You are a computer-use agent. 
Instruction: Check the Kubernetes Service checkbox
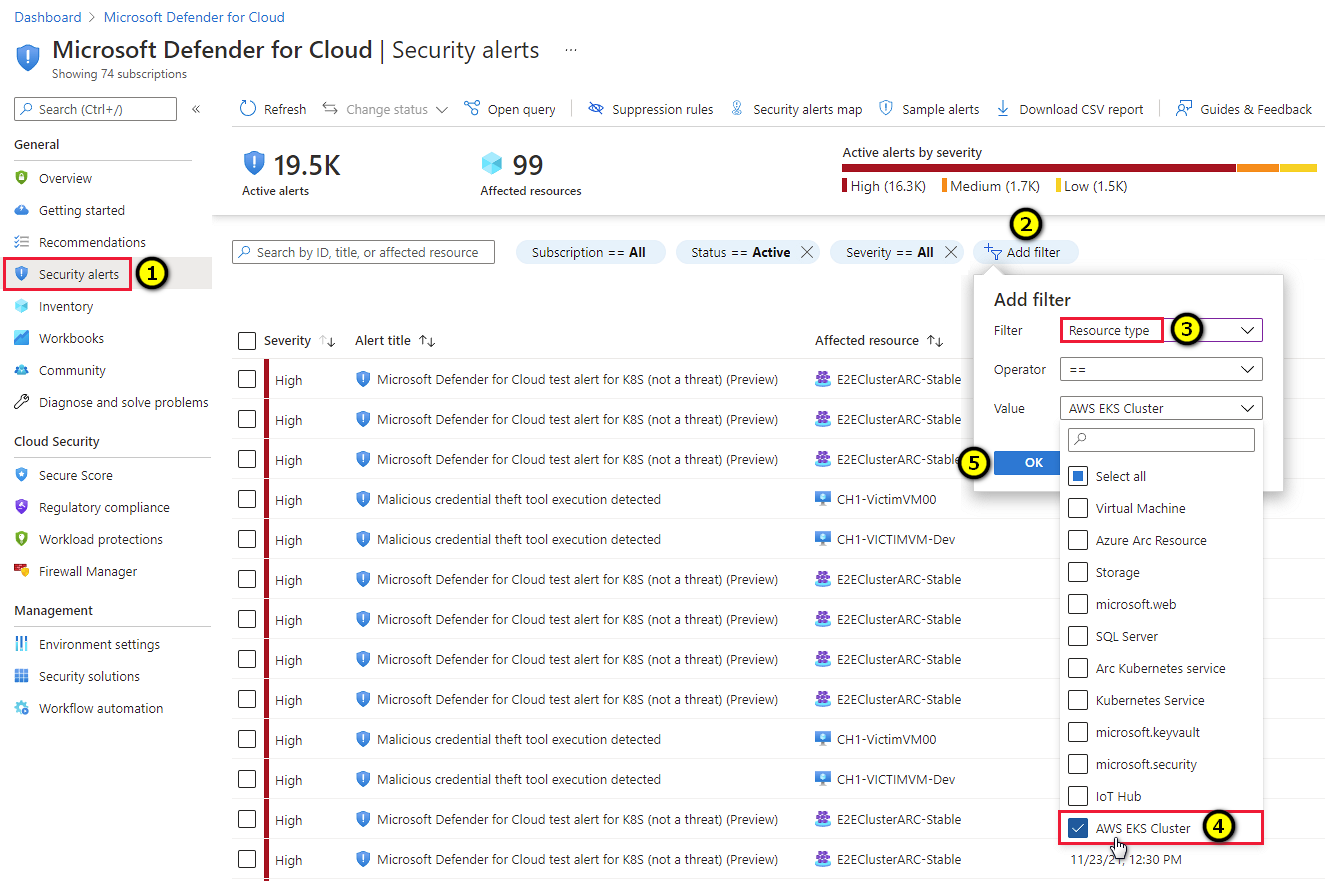1077,700
